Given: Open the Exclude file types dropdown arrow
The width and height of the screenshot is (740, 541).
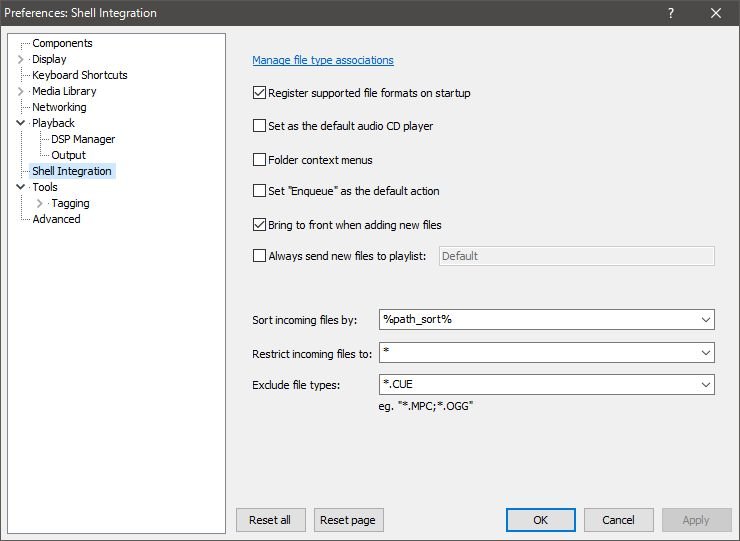Looking at the screenshot, I should 706,385.
